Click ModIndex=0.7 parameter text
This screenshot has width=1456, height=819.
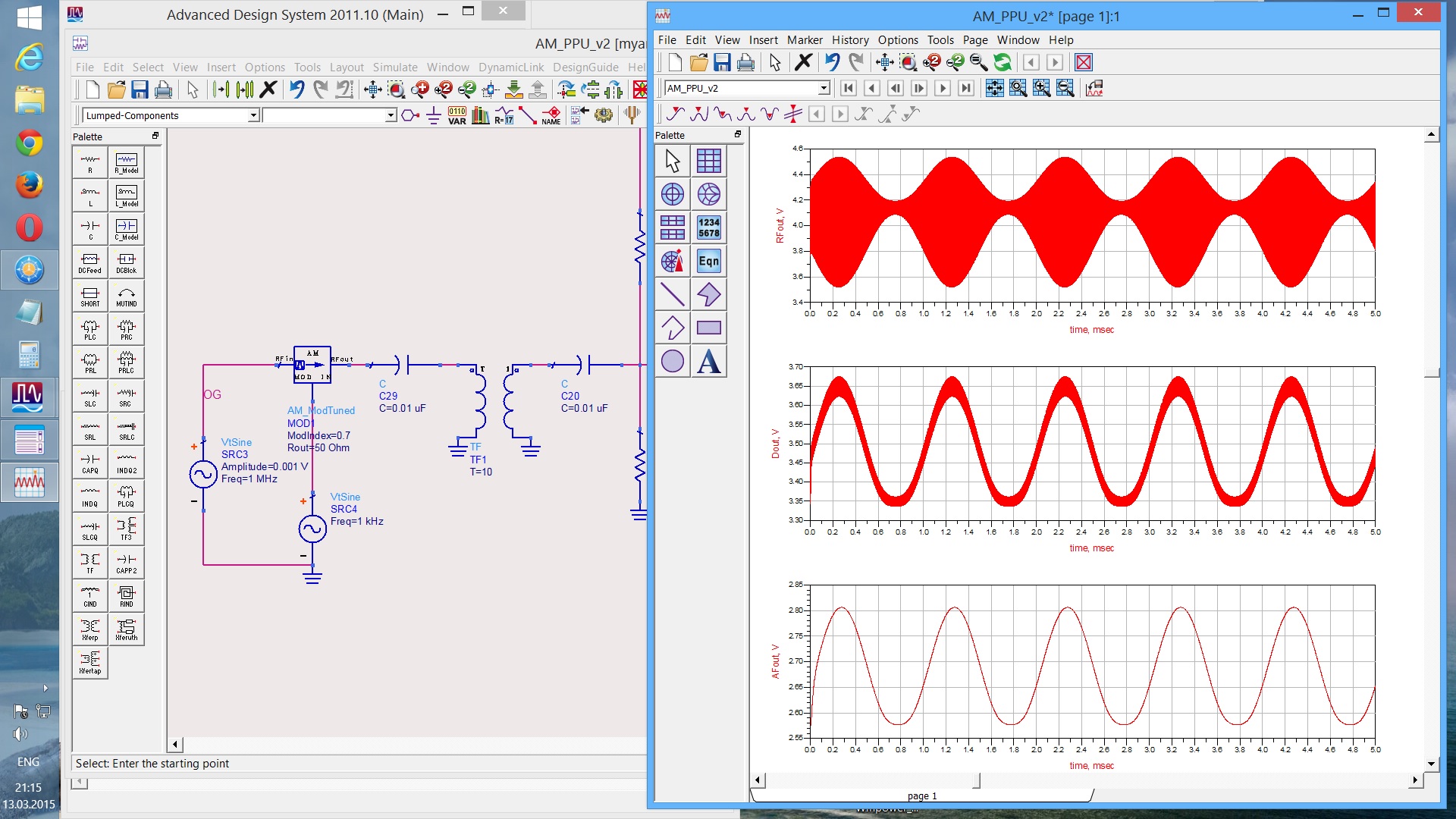(318, 435)
